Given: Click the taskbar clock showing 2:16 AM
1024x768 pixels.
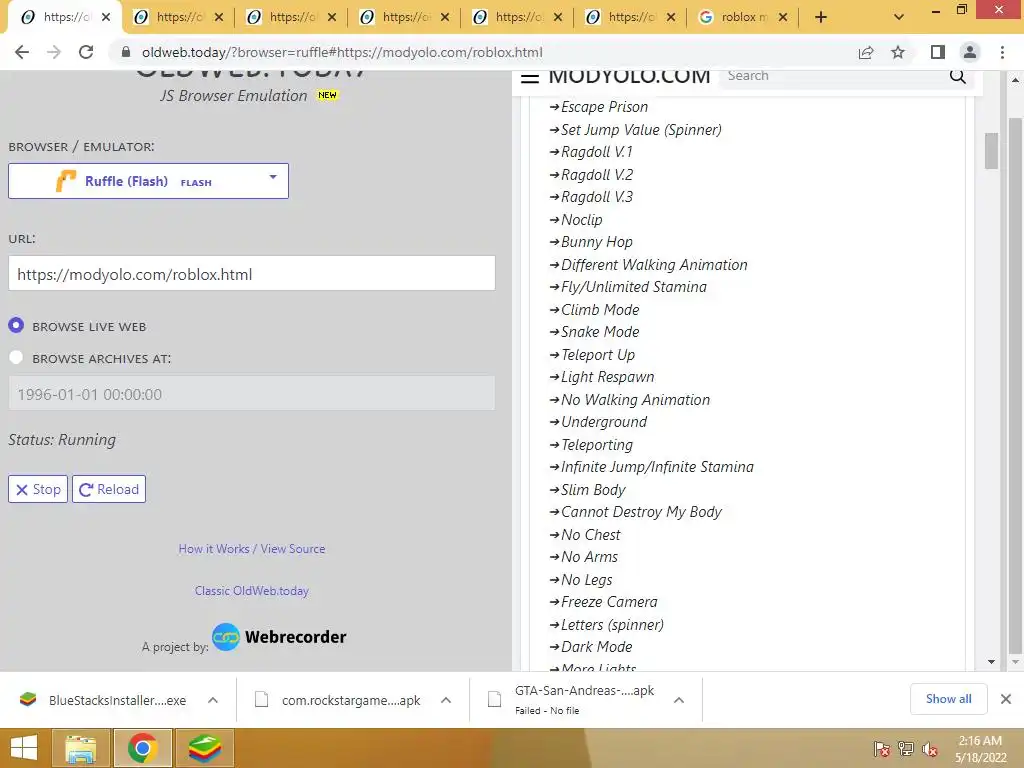Looking at the screenshot, I should 980,748.
